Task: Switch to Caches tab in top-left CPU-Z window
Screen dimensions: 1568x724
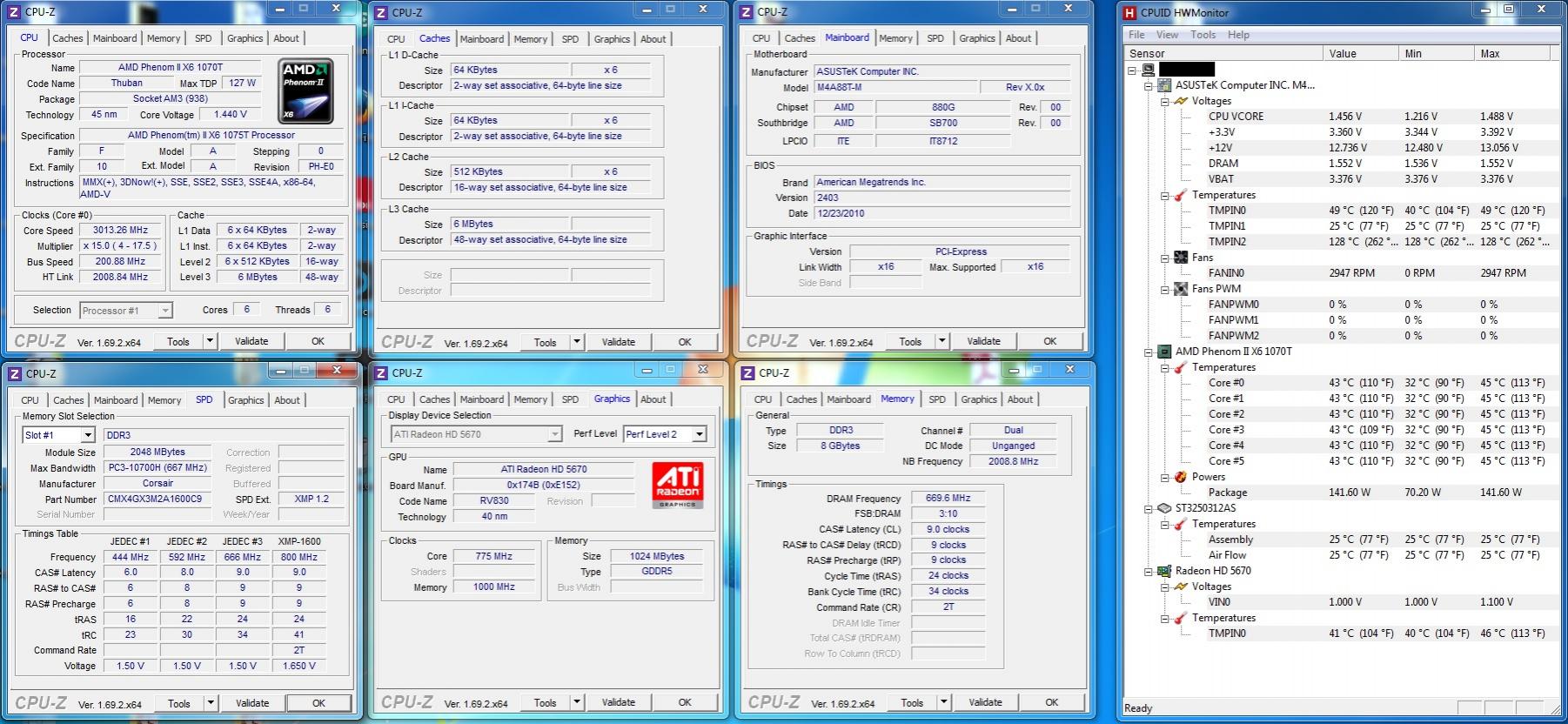Action: [x=67, y=38]
